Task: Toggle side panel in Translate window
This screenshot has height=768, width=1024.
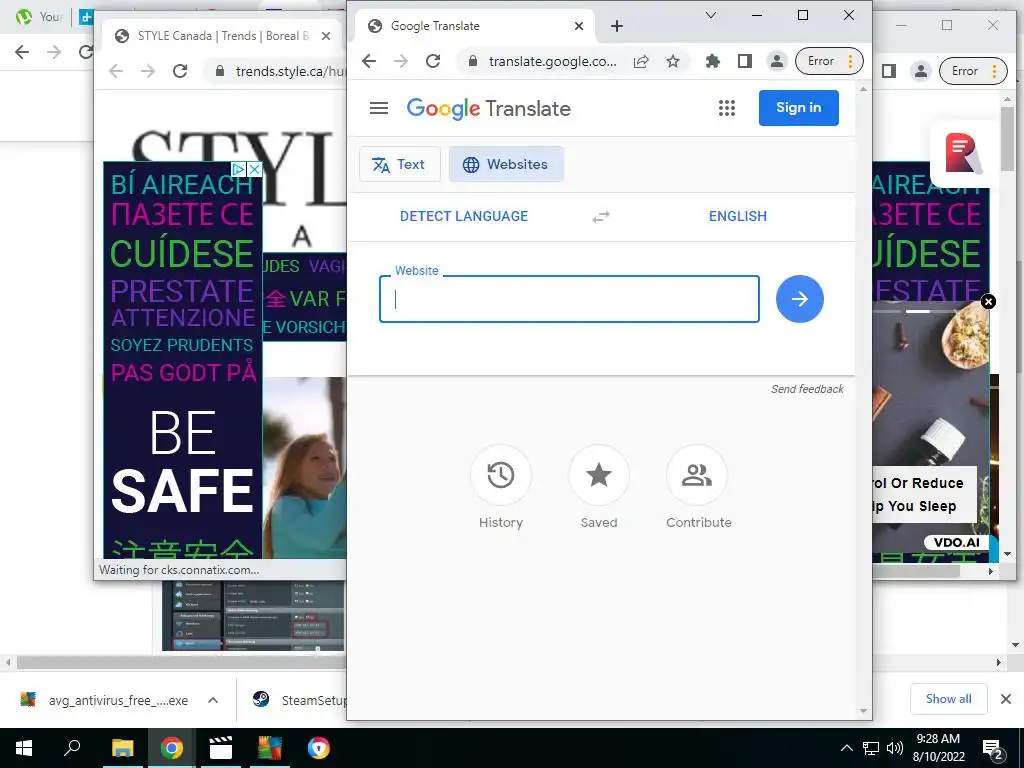Action: coord(744,61)
